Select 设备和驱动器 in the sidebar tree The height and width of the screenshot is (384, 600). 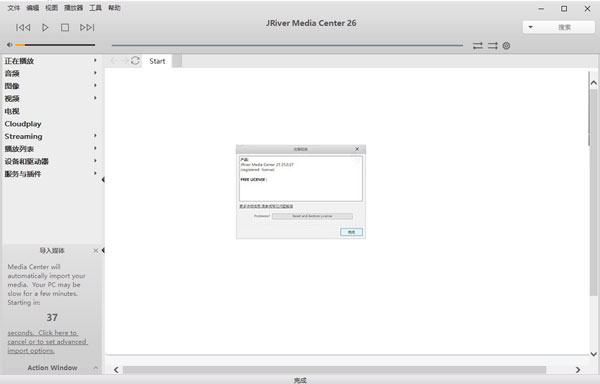pos(26,161)
